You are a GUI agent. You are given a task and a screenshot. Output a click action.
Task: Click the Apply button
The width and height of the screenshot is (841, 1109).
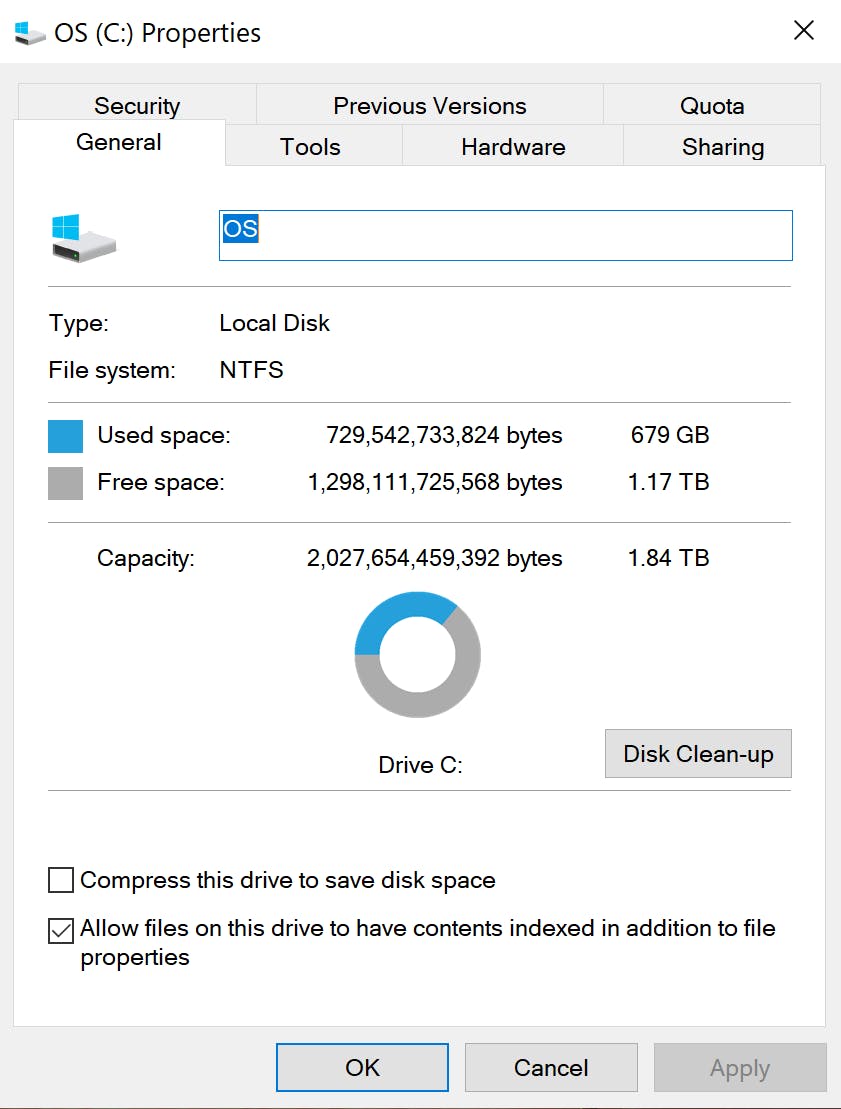pyautogui.click(x=740, y=1068)
